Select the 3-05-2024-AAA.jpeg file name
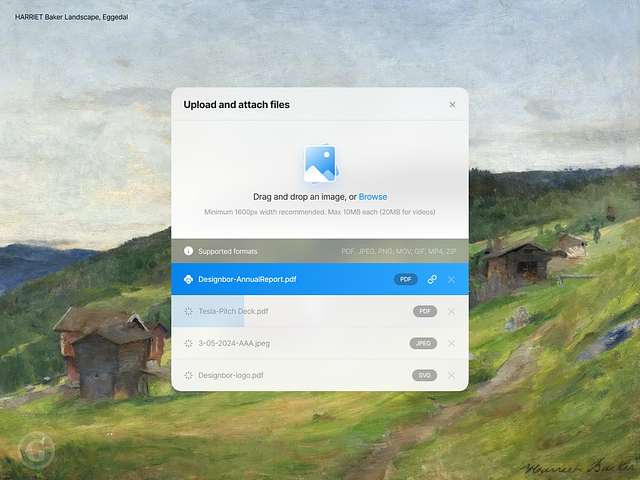The height and width of the screenshot is (480, 640). [234, 343]
